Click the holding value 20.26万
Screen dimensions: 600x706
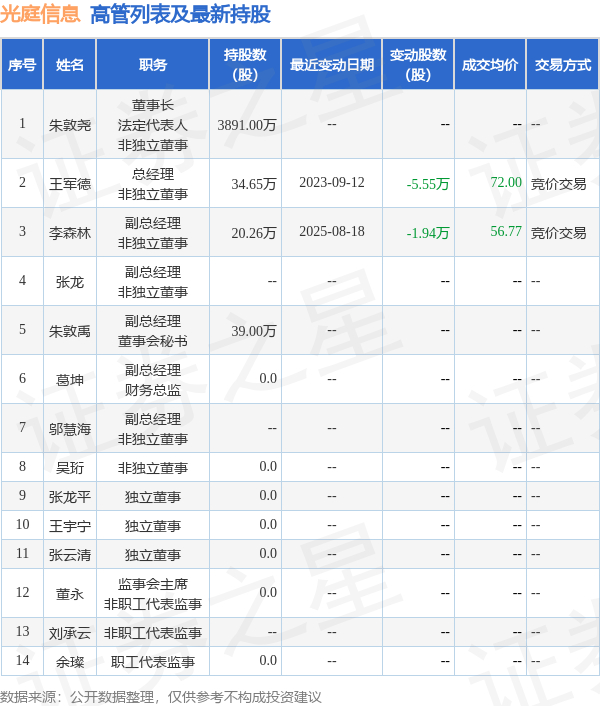click(254, 233)
